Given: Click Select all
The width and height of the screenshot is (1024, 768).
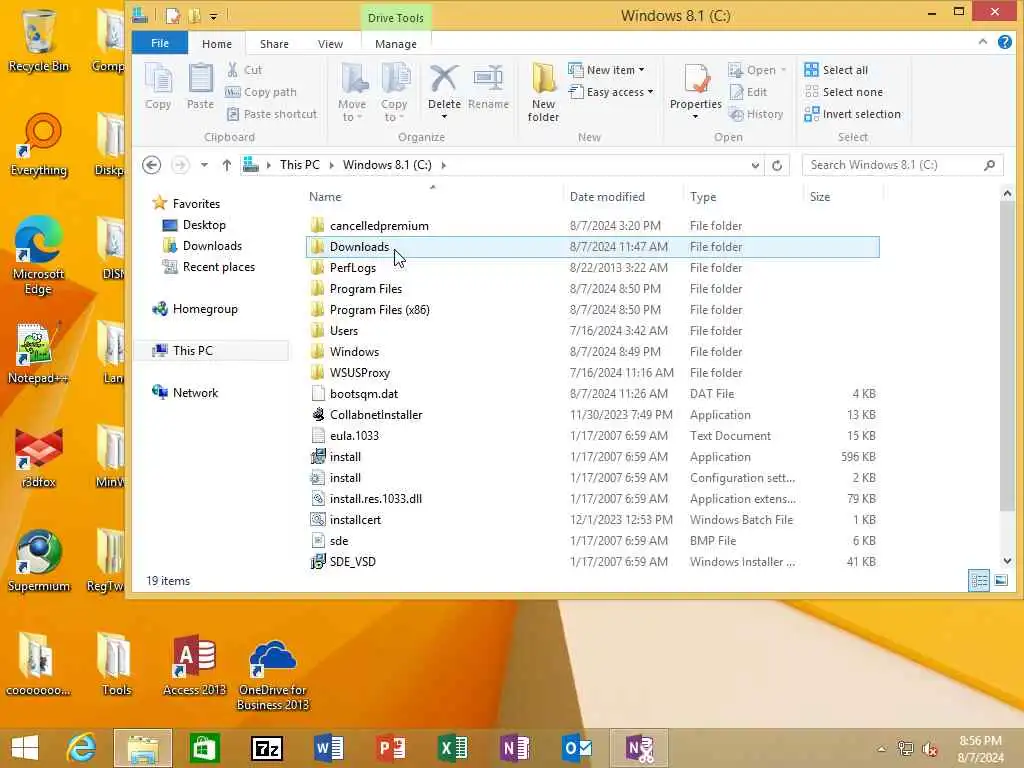Looking at the screenshot, I should pyautogui.click(x=837, y=70).
